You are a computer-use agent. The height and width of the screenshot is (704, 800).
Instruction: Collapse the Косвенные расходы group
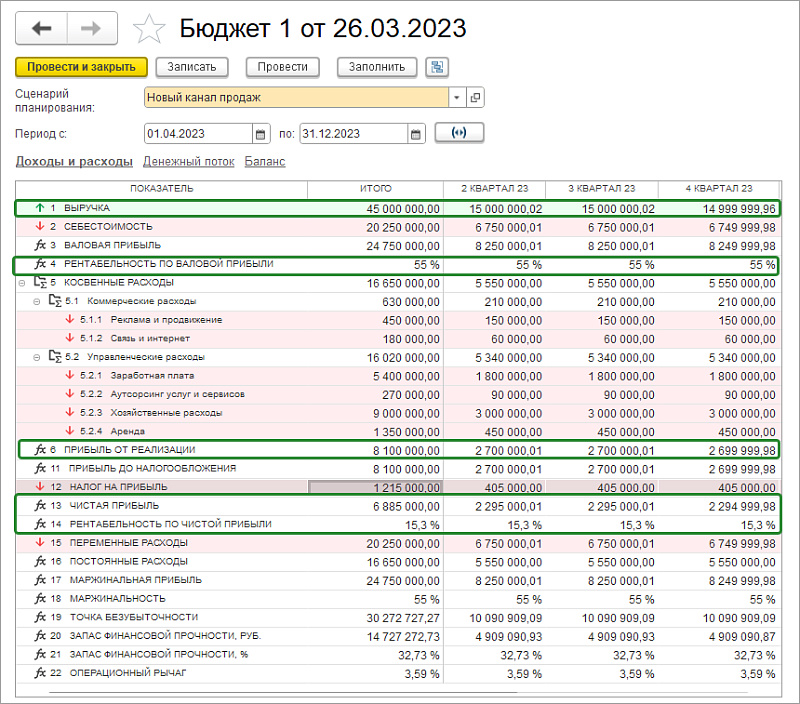(x=22, y=283)
